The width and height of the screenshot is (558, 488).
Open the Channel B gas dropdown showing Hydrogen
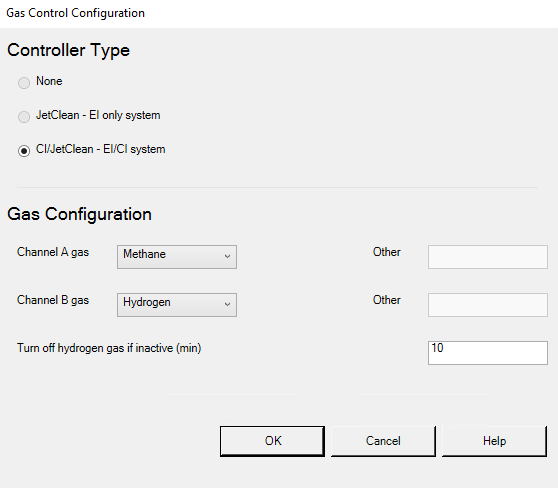click(177, 305)
